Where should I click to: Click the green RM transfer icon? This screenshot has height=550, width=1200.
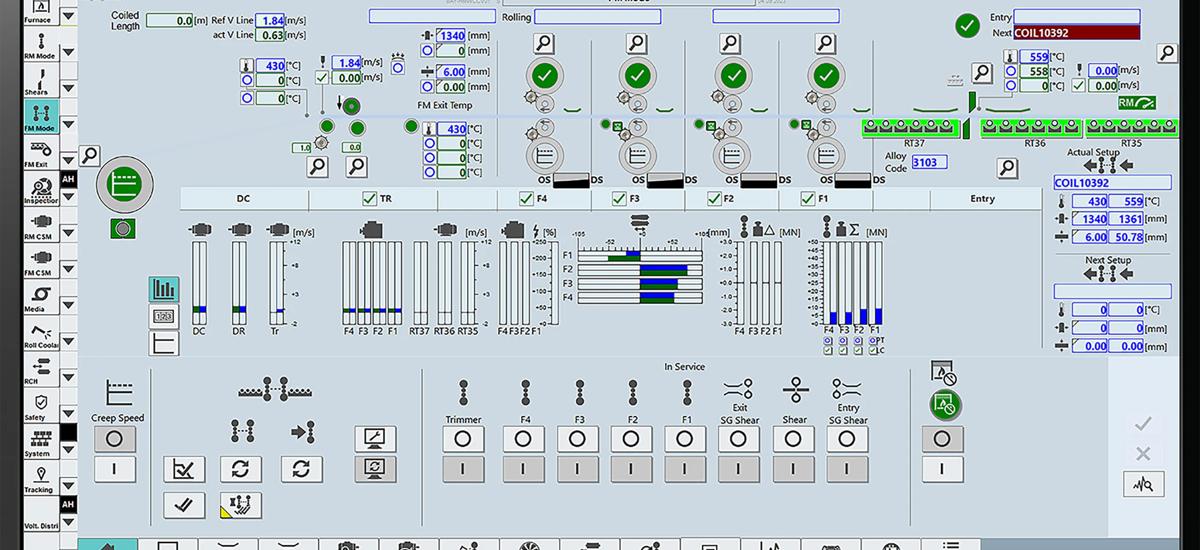(1138, 102)
